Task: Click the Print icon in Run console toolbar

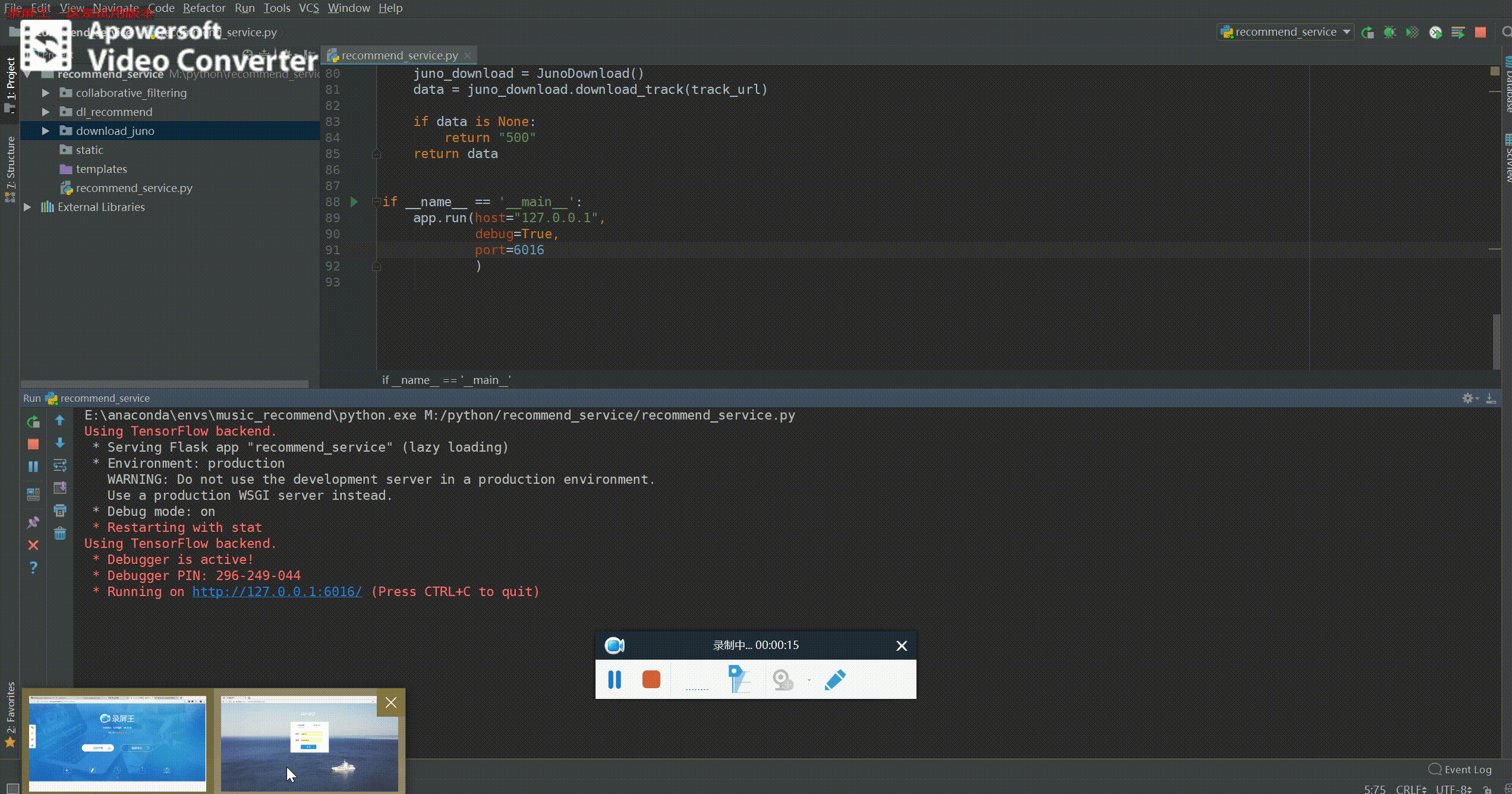Action: click(60, 511)
